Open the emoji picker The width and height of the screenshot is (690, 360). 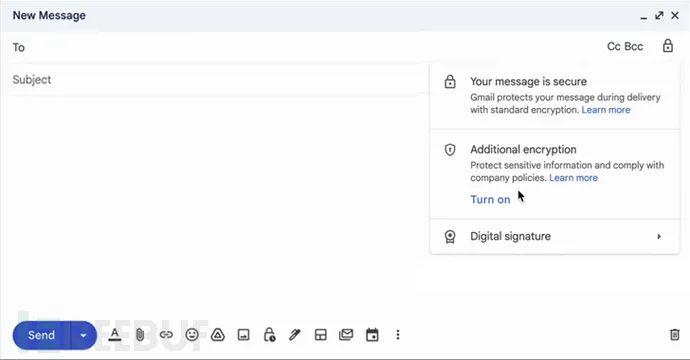pyautogui.click(x=192, y=335)
